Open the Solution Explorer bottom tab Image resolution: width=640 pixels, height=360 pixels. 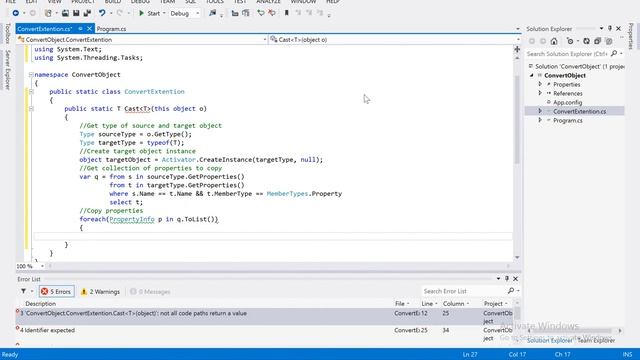pos(549,340)
